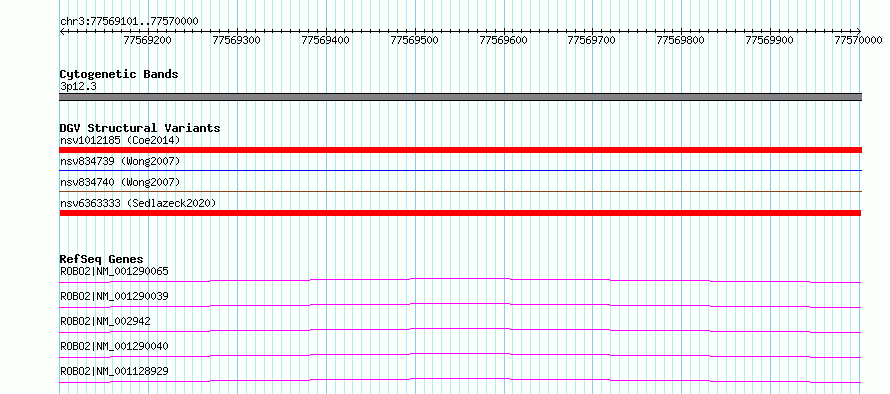
Task: Click the 3p12.3 band label
Action: 77,87
